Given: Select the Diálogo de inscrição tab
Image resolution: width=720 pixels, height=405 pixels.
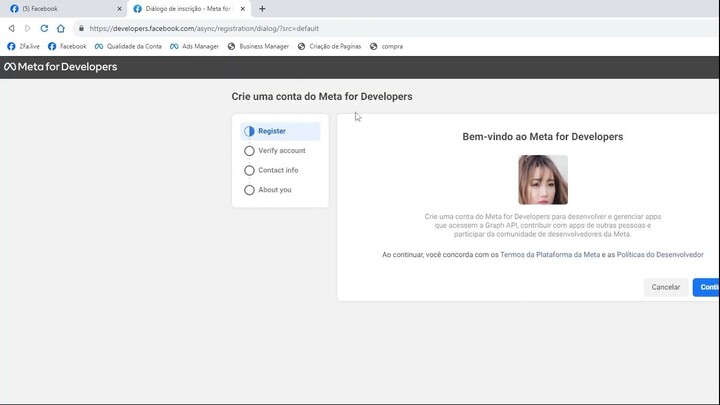Looking at the screenshot, I should click(x=188, y=9).
